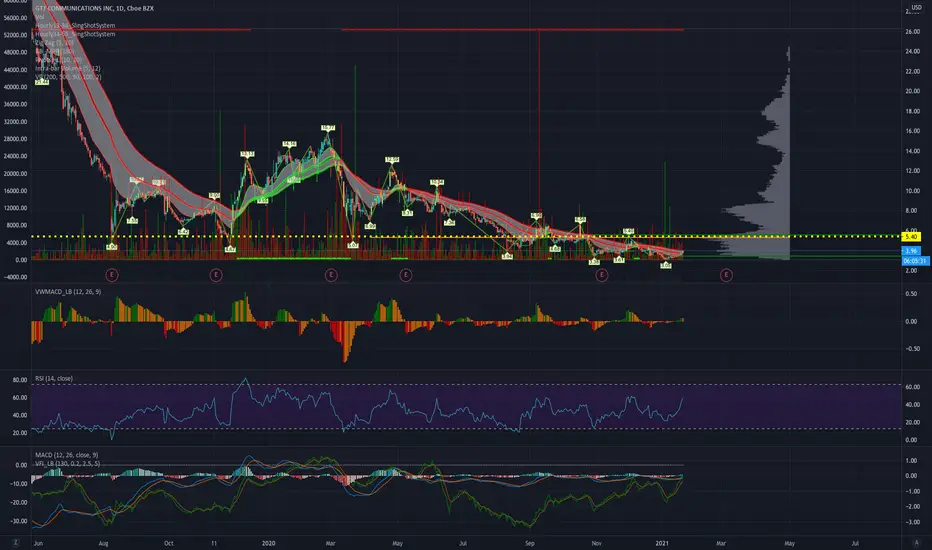Click the -4000.00 volume scale value

click(x=15, y=277)
